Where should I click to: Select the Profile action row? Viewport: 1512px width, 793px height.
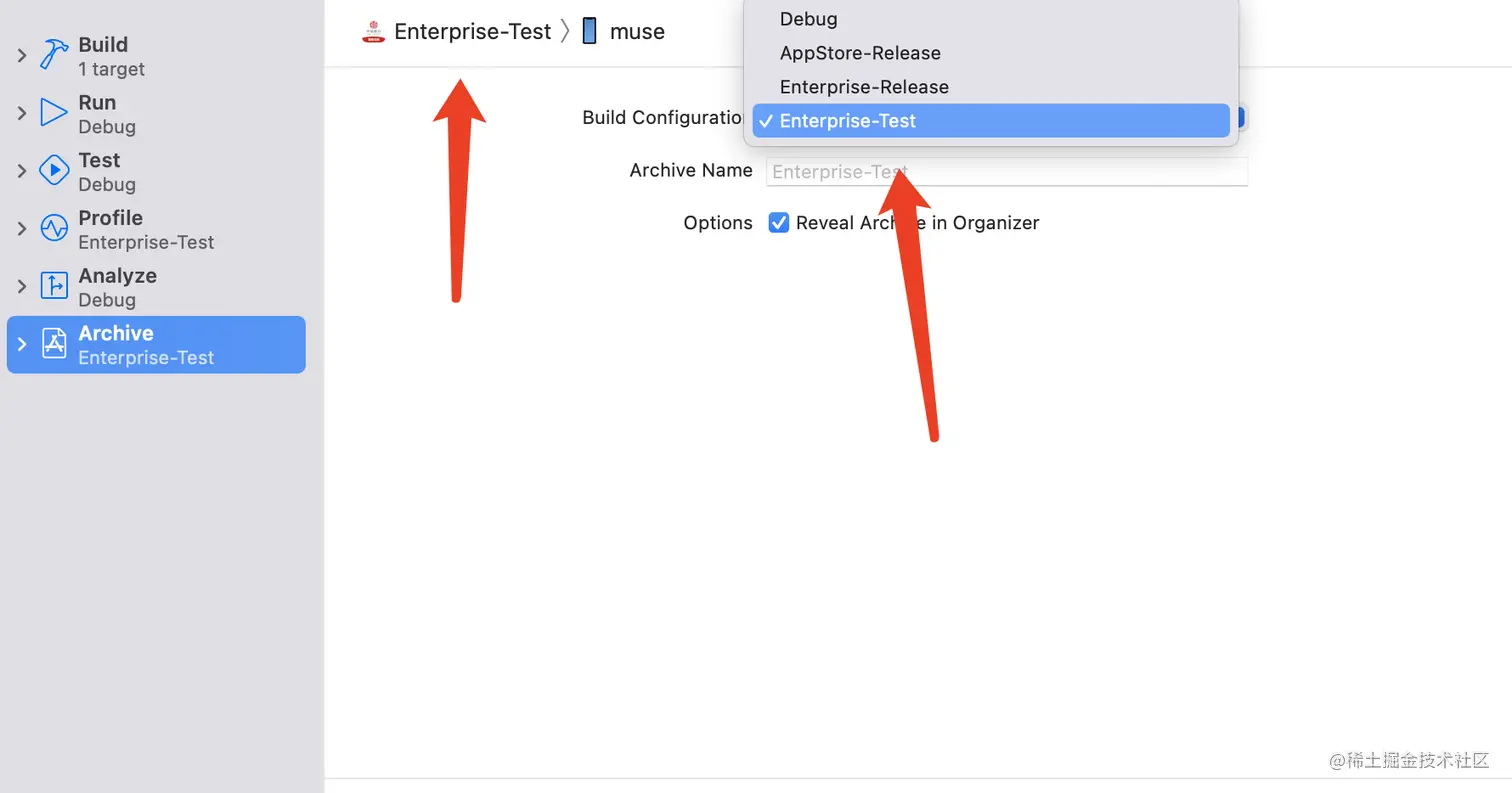[x=156, y=229]
